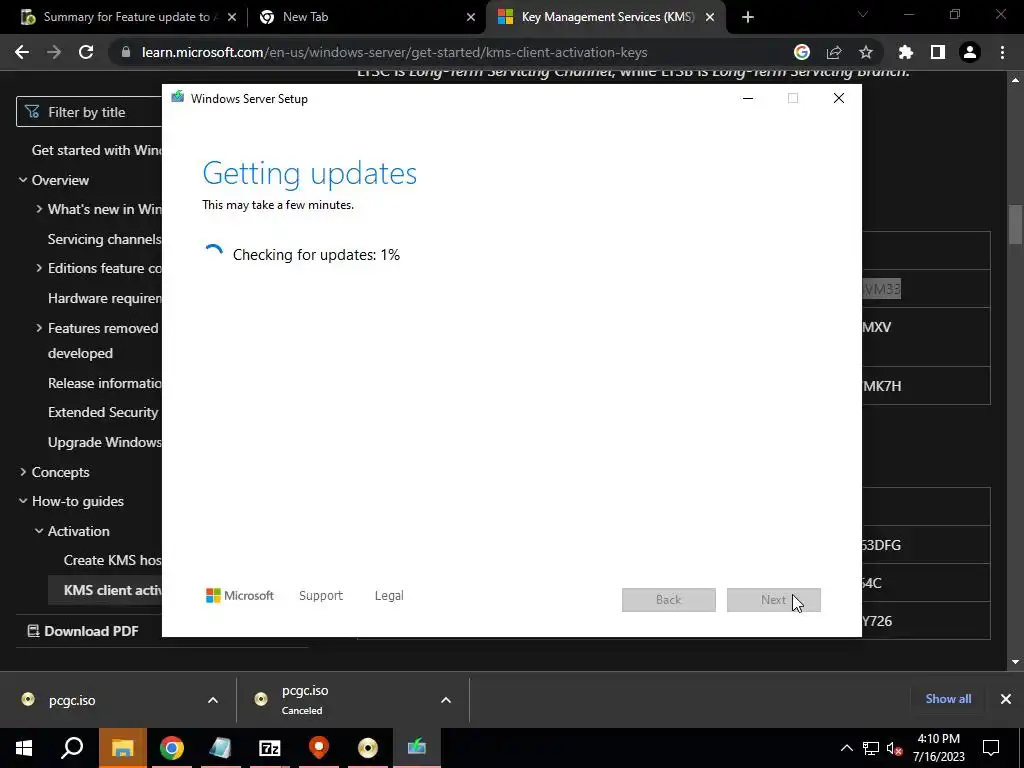Click the address bar URL

tap(394, 52)
